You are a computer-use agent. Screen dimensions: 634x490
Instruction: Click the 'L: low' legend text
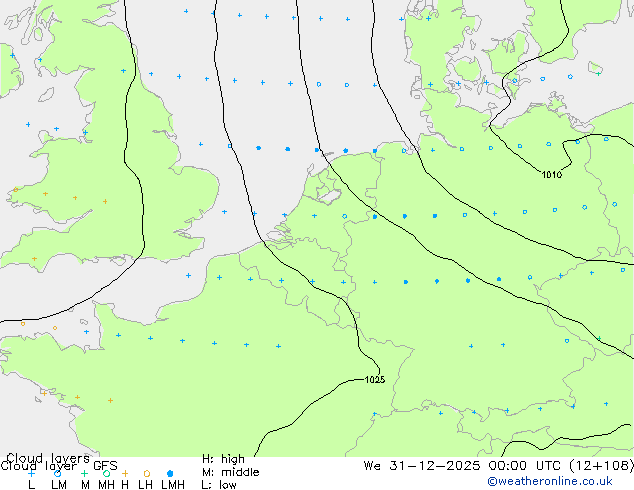(219, 485)
